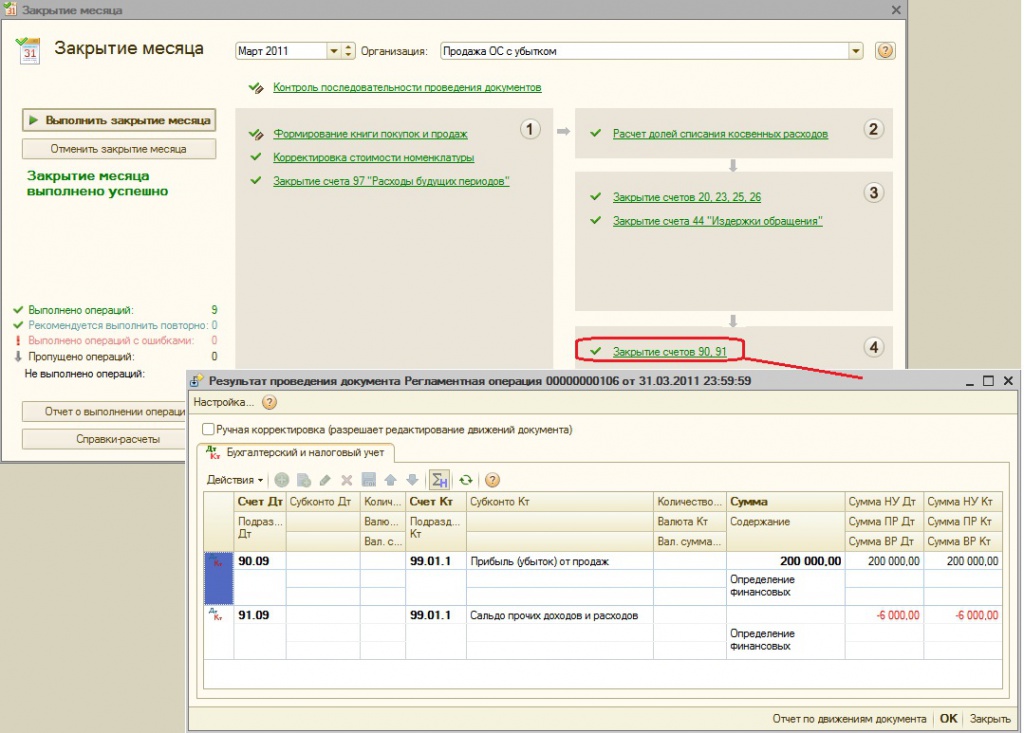
Task: Click the Выполнить закрытие месяца button
Action: point(119,120)
